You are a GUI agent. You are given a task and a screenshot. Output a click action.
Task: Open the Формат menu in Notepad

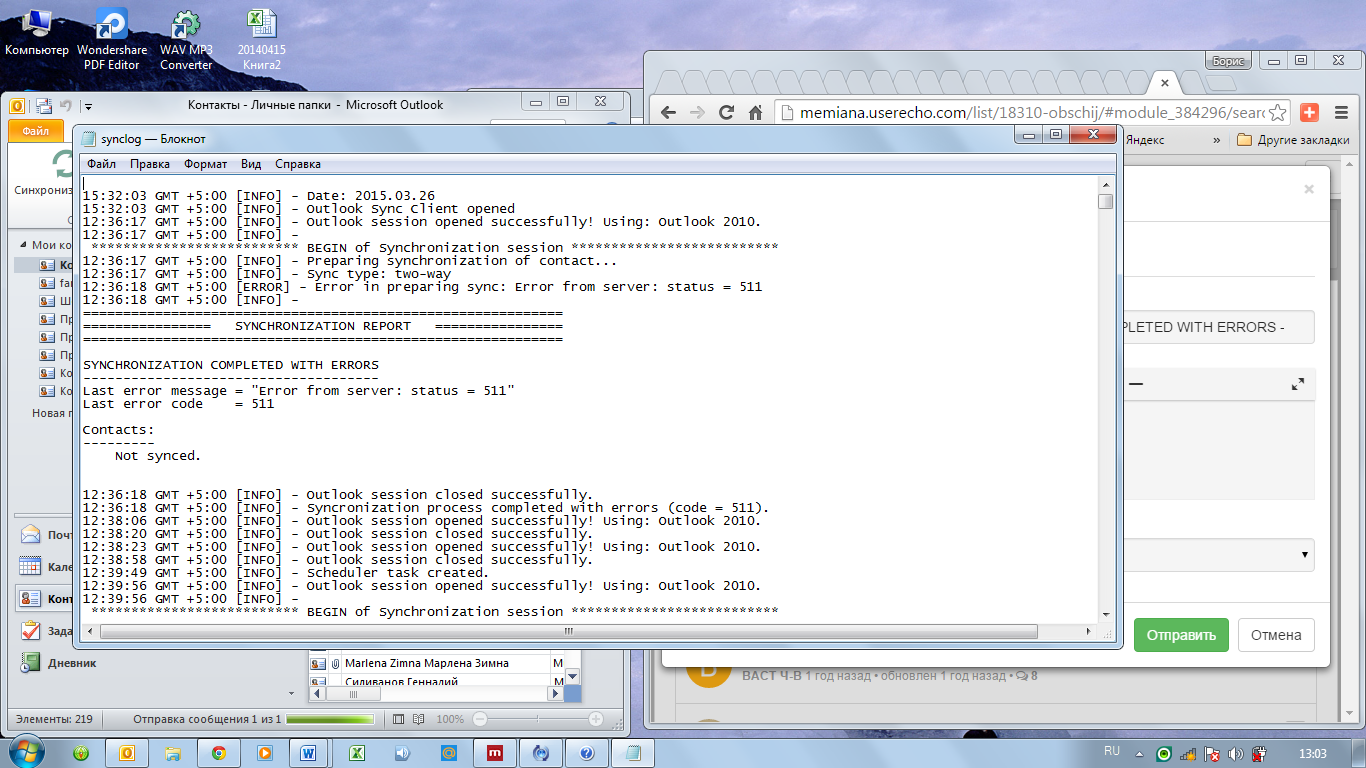(205, 163)
